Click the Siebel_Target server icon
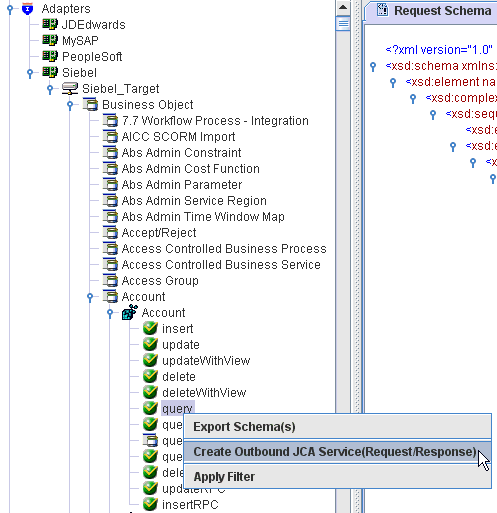This screenshot has width=497, height=513. pyautogui.click(x=70, y=89)
